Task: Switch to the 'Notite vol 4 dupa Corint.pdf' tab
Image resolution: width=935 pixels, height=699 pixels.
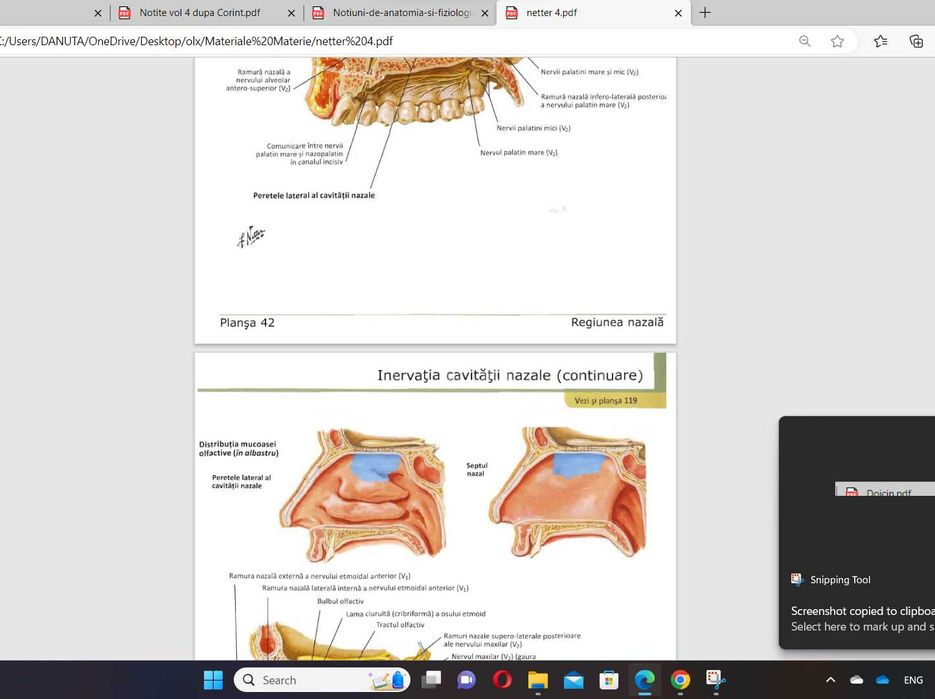Action: tap(199, 13)
